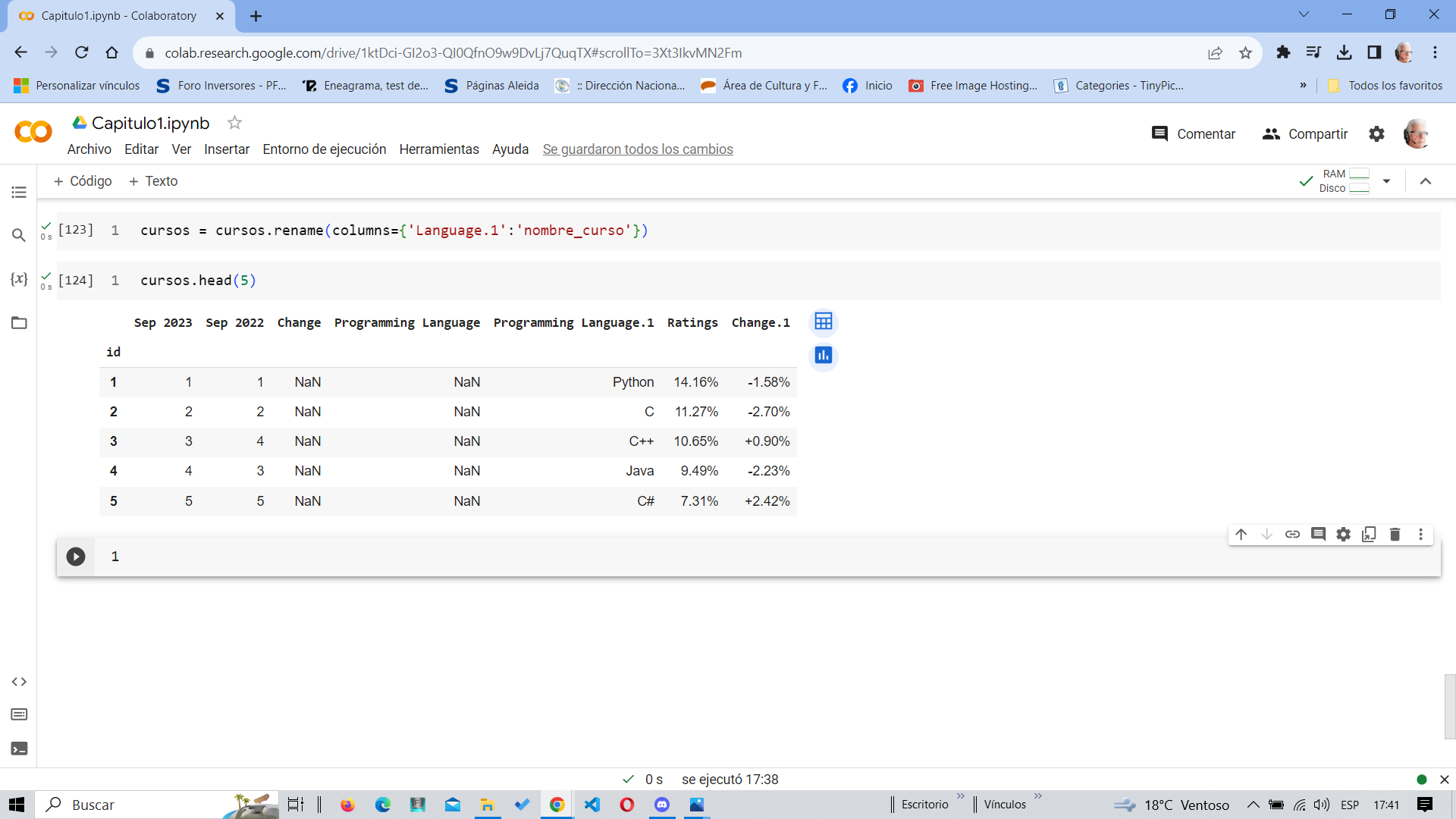1456x819 pixels.
Task: Bookmark this page with the star
Action: click(x=1245, y=52)
